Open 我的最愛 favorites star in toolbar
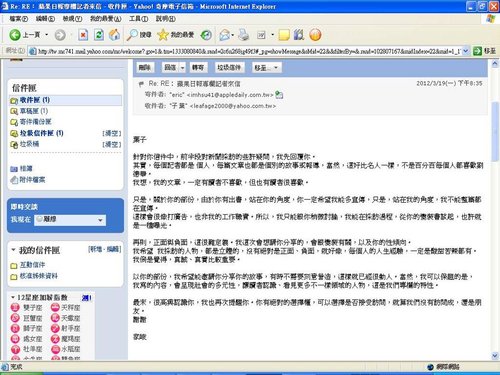 (x=176, y=35)
